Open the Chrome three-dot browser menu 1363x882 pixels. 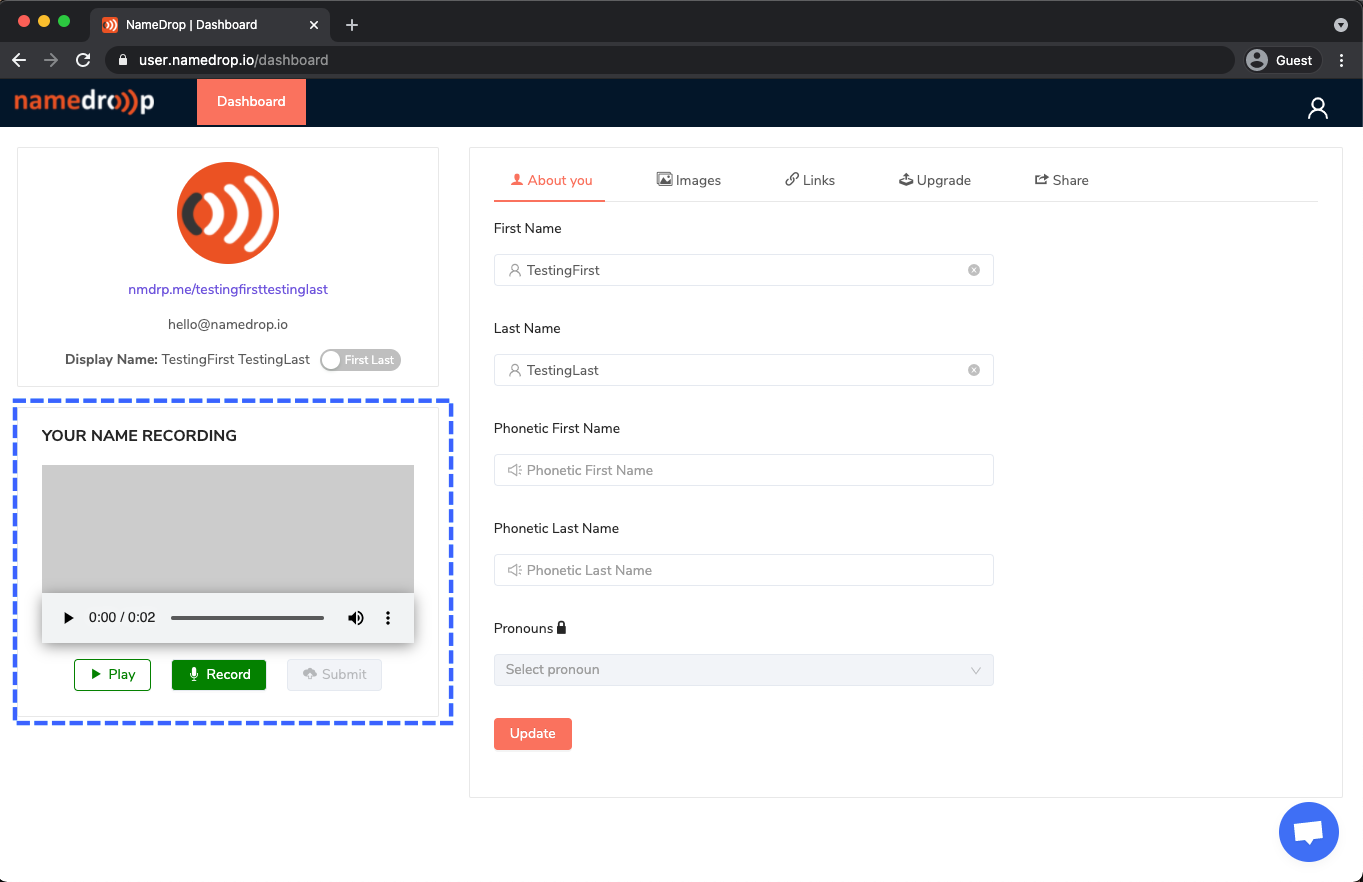point(1341,60)
